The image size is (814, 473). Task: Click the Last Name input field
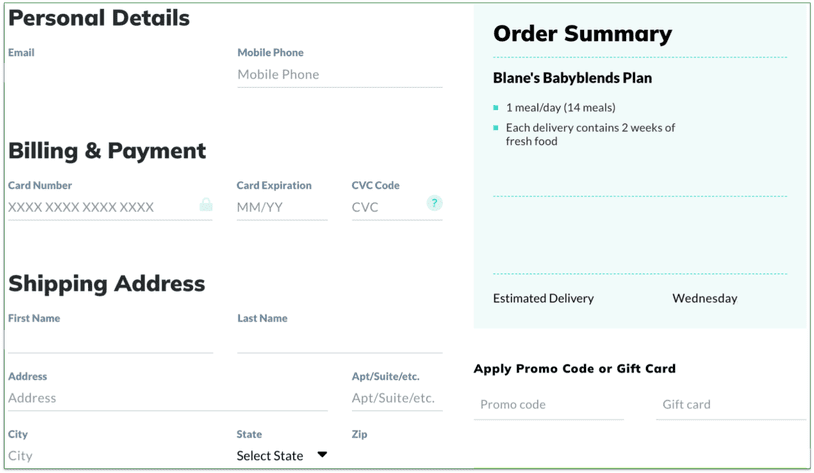339,340
